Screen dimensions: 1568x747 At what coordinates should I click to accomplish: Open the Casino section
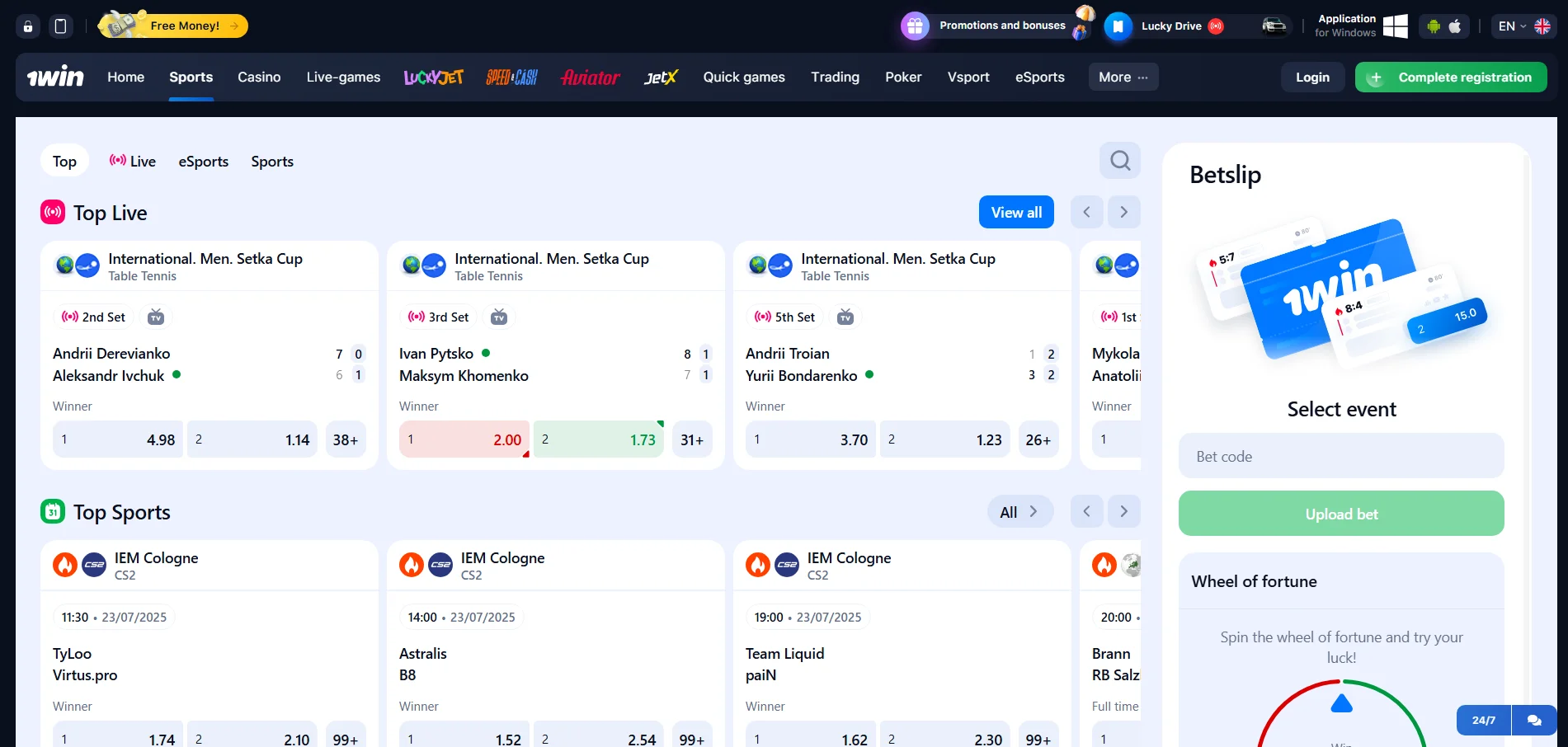point(259,77)
